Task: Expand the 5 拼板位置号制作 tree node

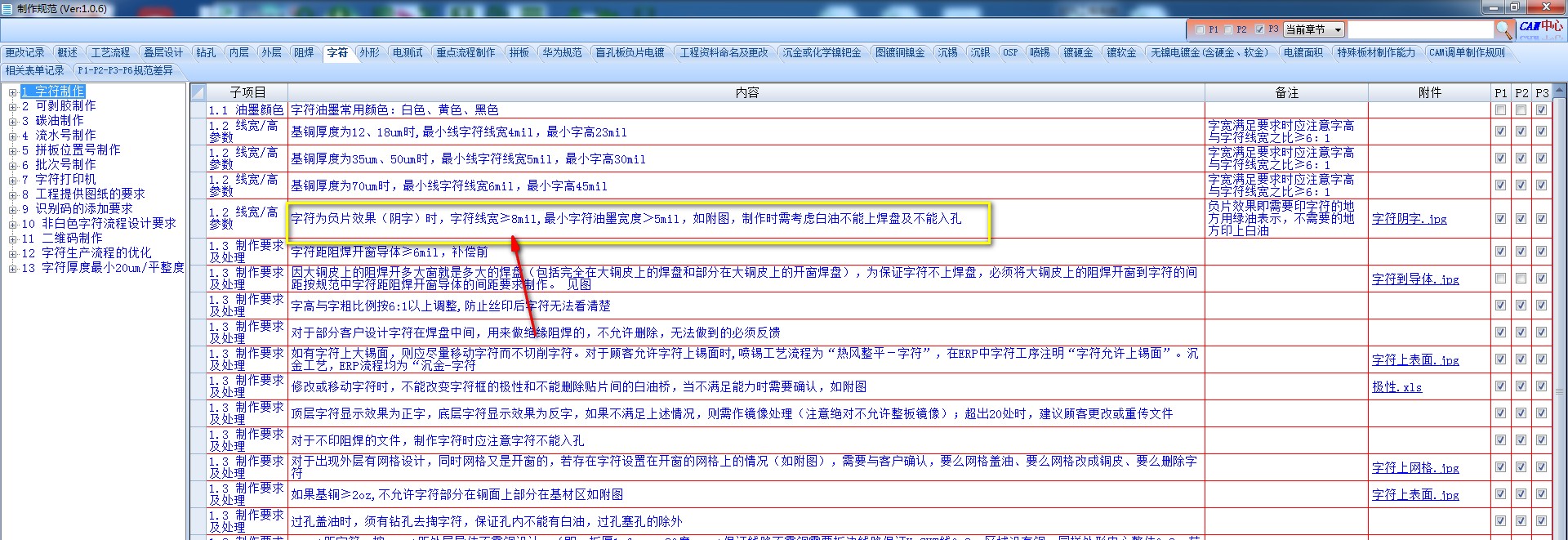Action: coord(12,150)
